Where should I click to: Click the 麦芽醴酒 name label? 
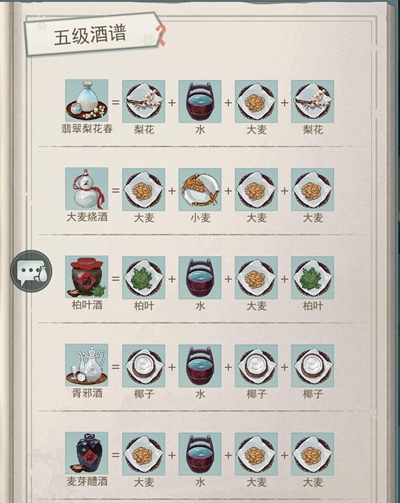point(87,482)
